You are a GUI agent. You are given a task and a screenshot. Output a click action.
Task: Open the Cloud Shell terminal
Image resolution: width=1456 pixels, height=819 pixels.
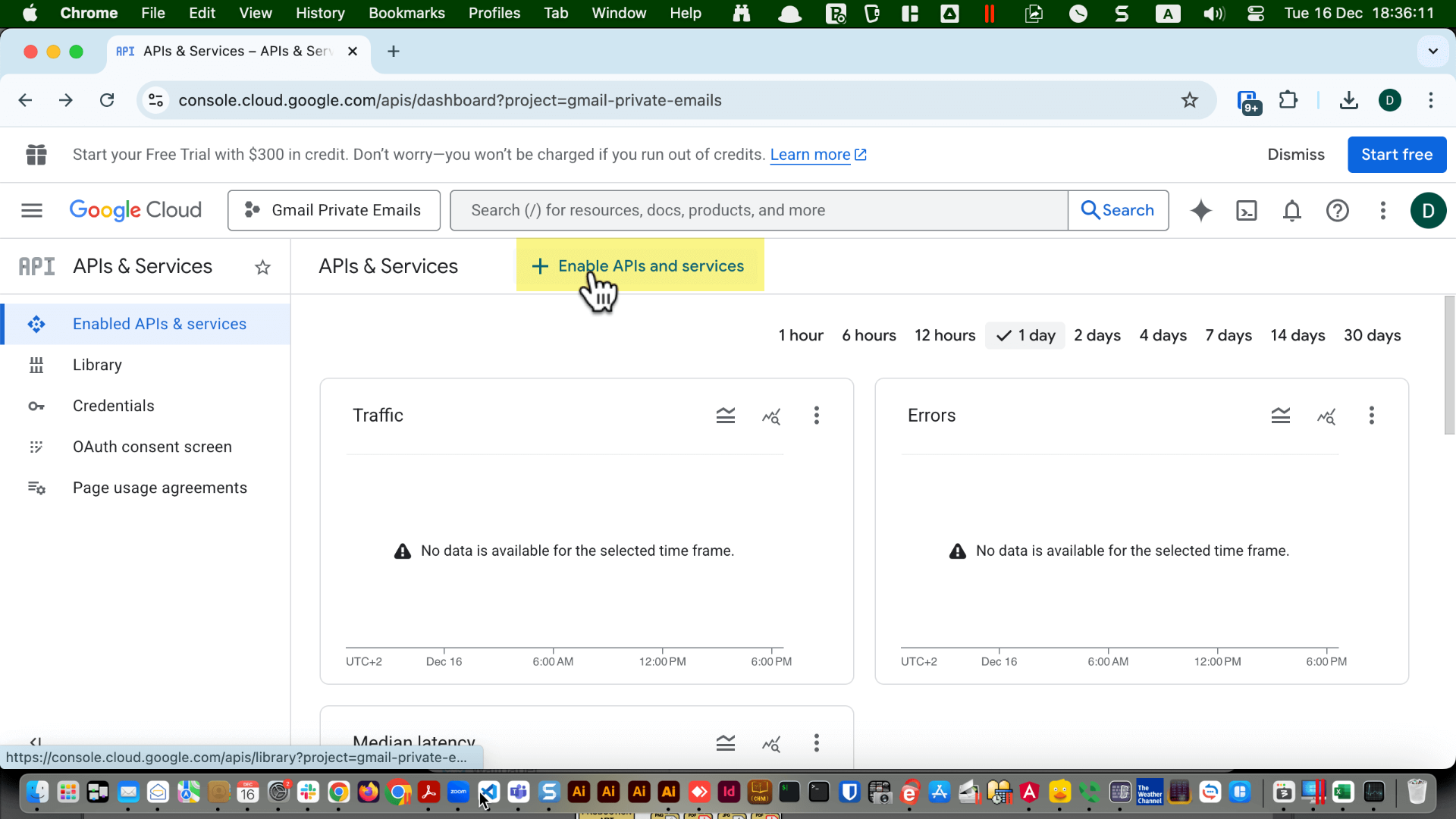click(1246, 210)
